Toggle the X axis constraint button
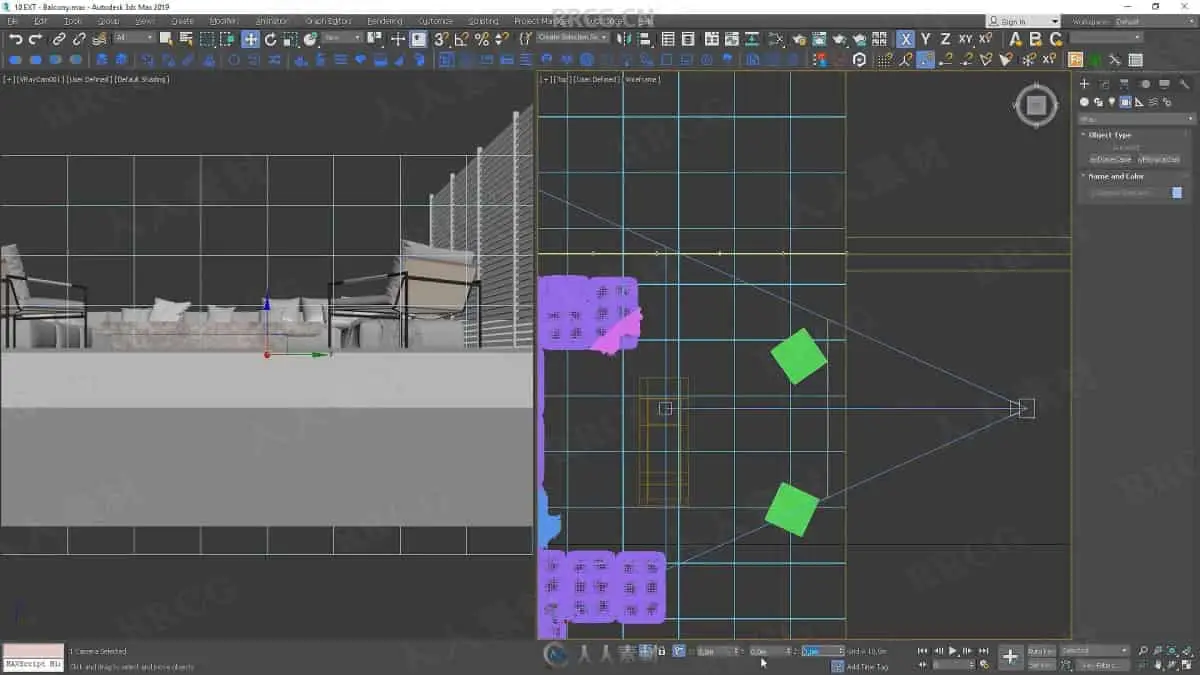1200x675 pixels. coord(905,39)
